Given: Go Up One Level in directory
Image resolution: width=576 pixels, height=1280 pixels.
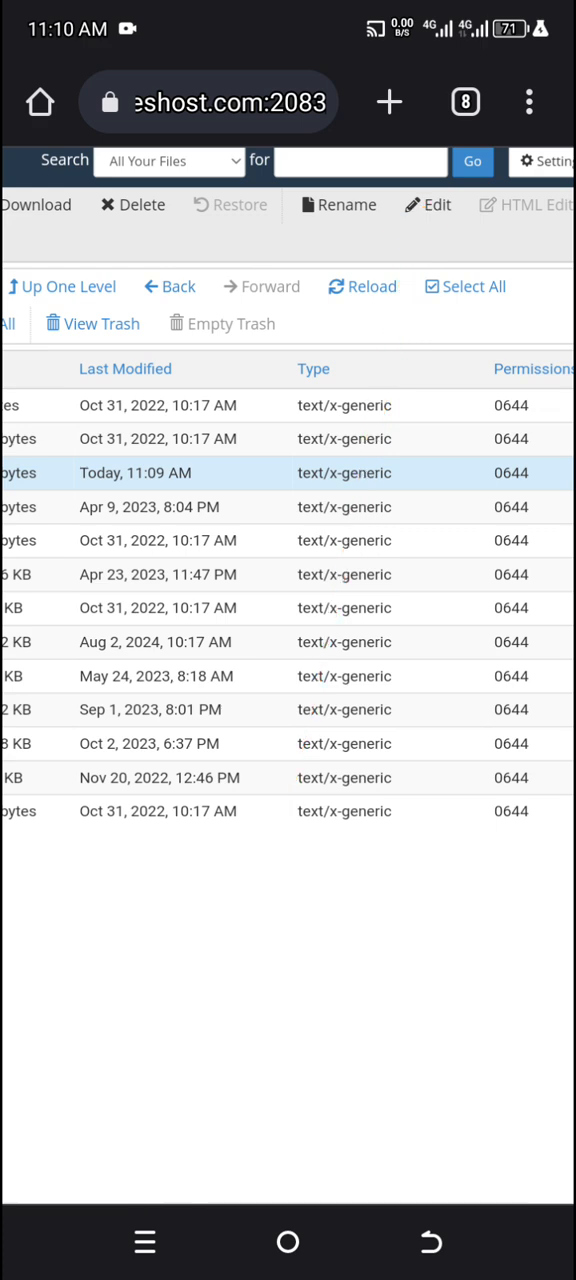Looking at the screenshot, I should pos(62,287).
